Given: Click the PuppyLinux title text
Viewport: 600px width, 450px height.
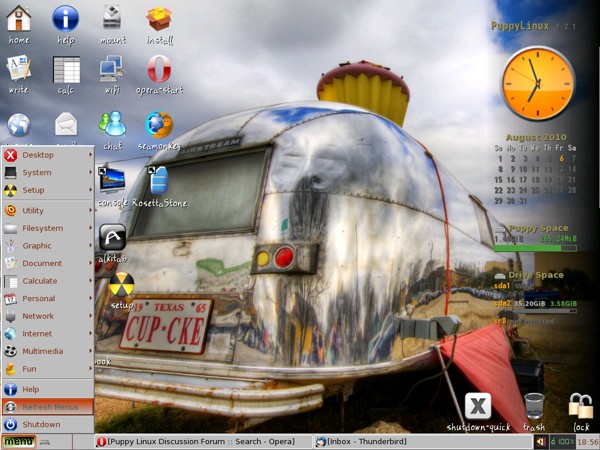Looking at the screenshot, I should [x=520, y=26].
